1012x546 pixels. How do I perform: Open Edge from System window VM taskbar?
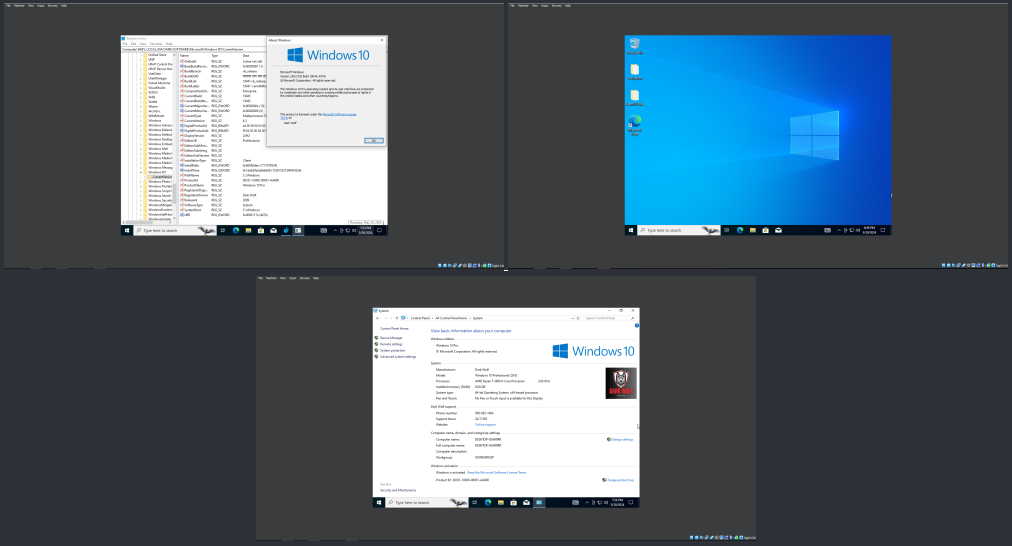(x=488, y=503)
